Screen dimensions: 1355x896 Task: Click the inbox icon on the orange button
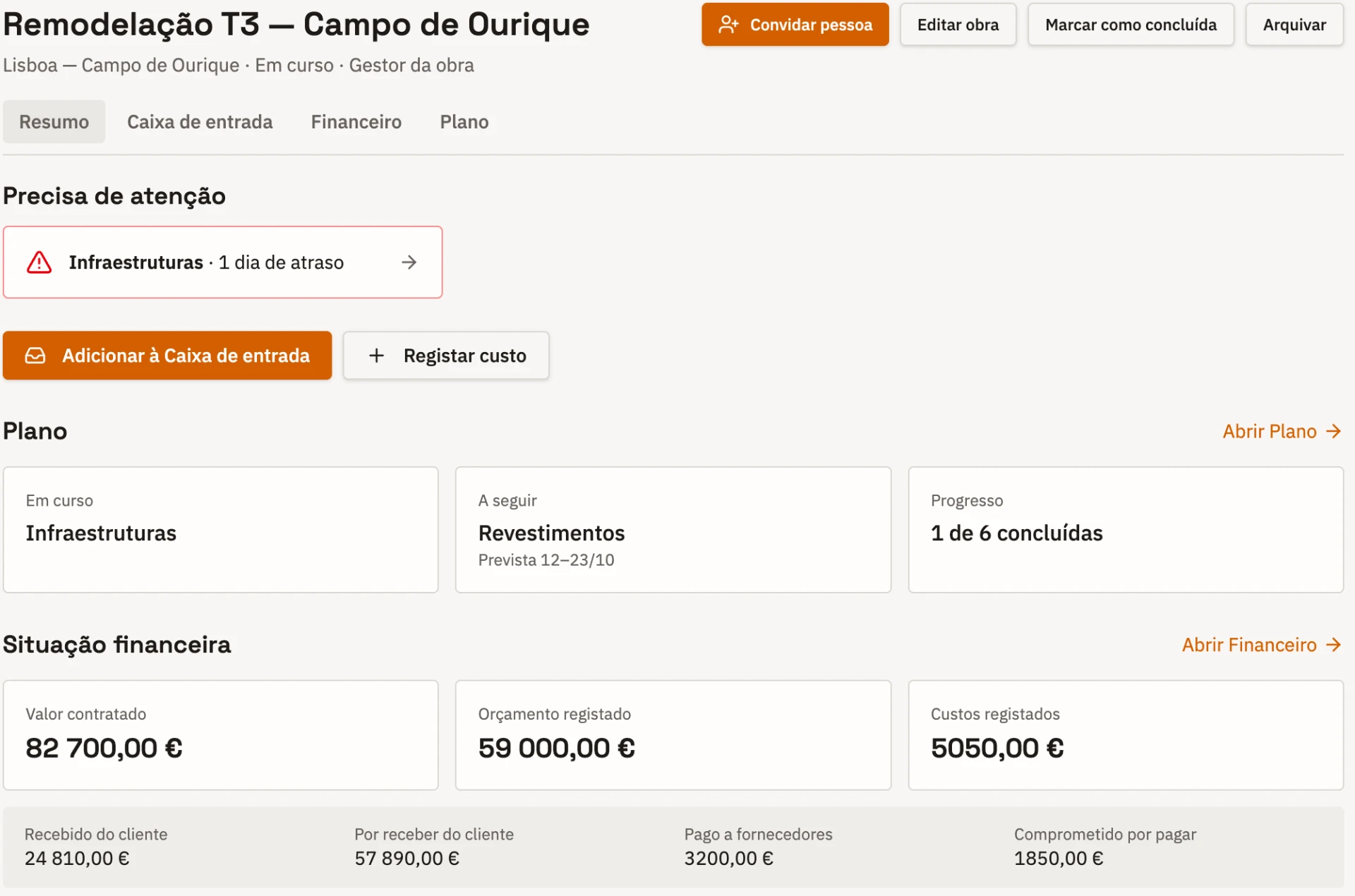[35, 356]
